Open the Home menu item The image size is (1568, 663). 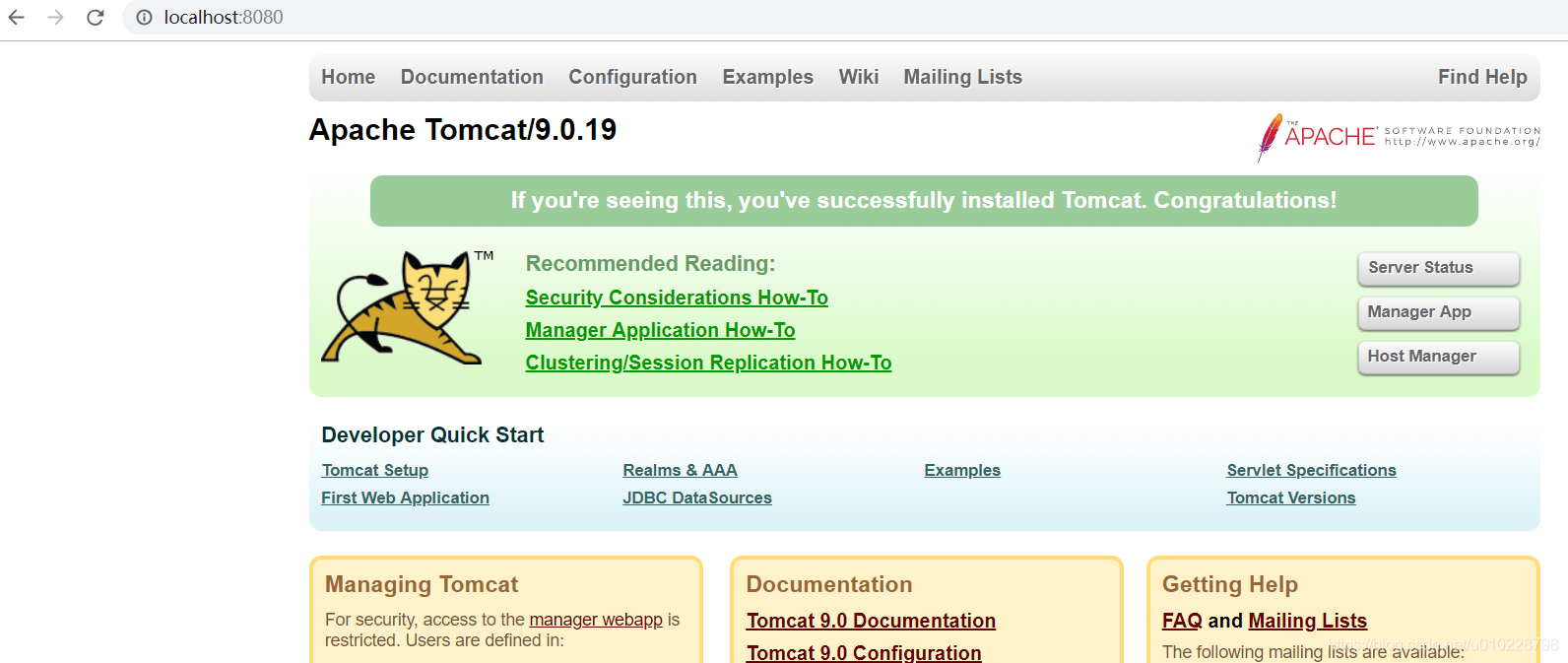(349, 77)
